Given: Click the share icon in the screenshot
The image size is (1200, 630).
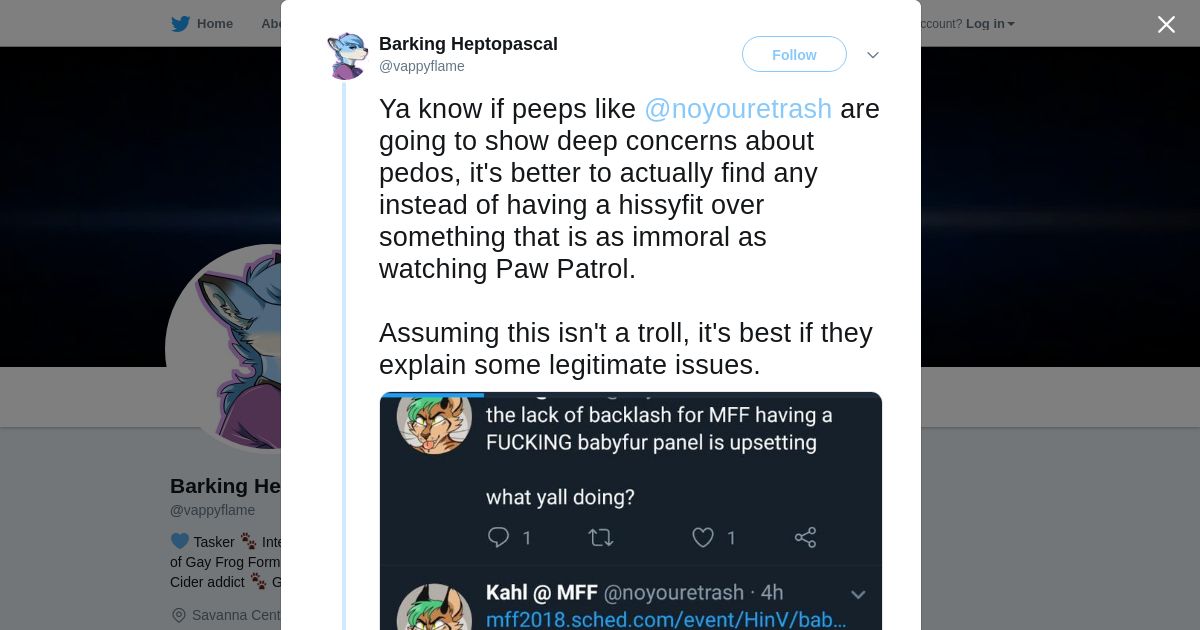Looking at the screenshot, I should click(805, 538).
